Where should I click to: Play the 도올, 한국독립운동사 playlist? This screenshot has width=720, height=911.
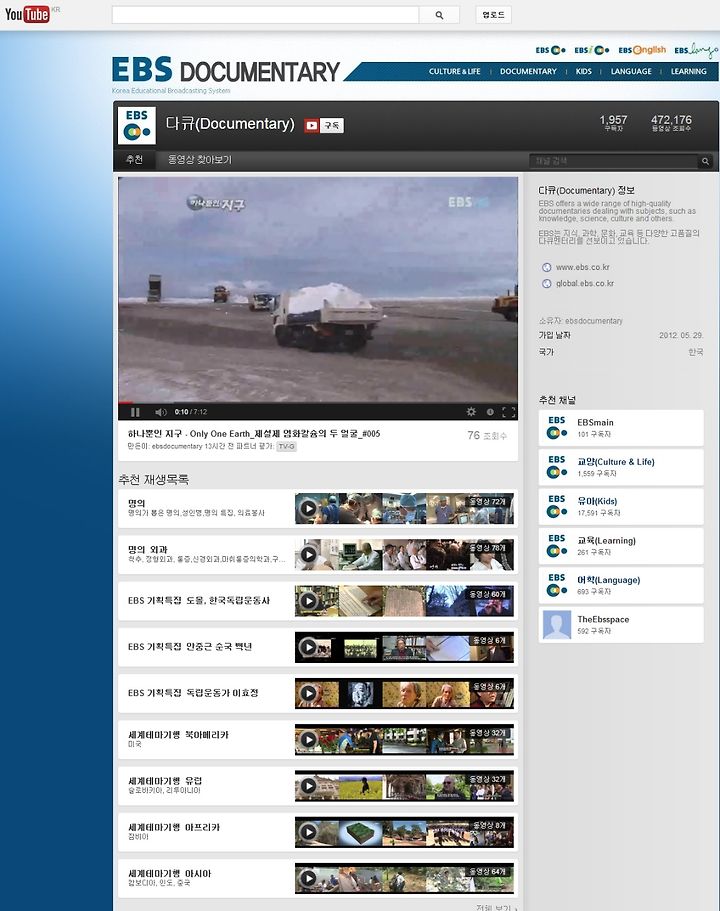click(x=308, y=601)
